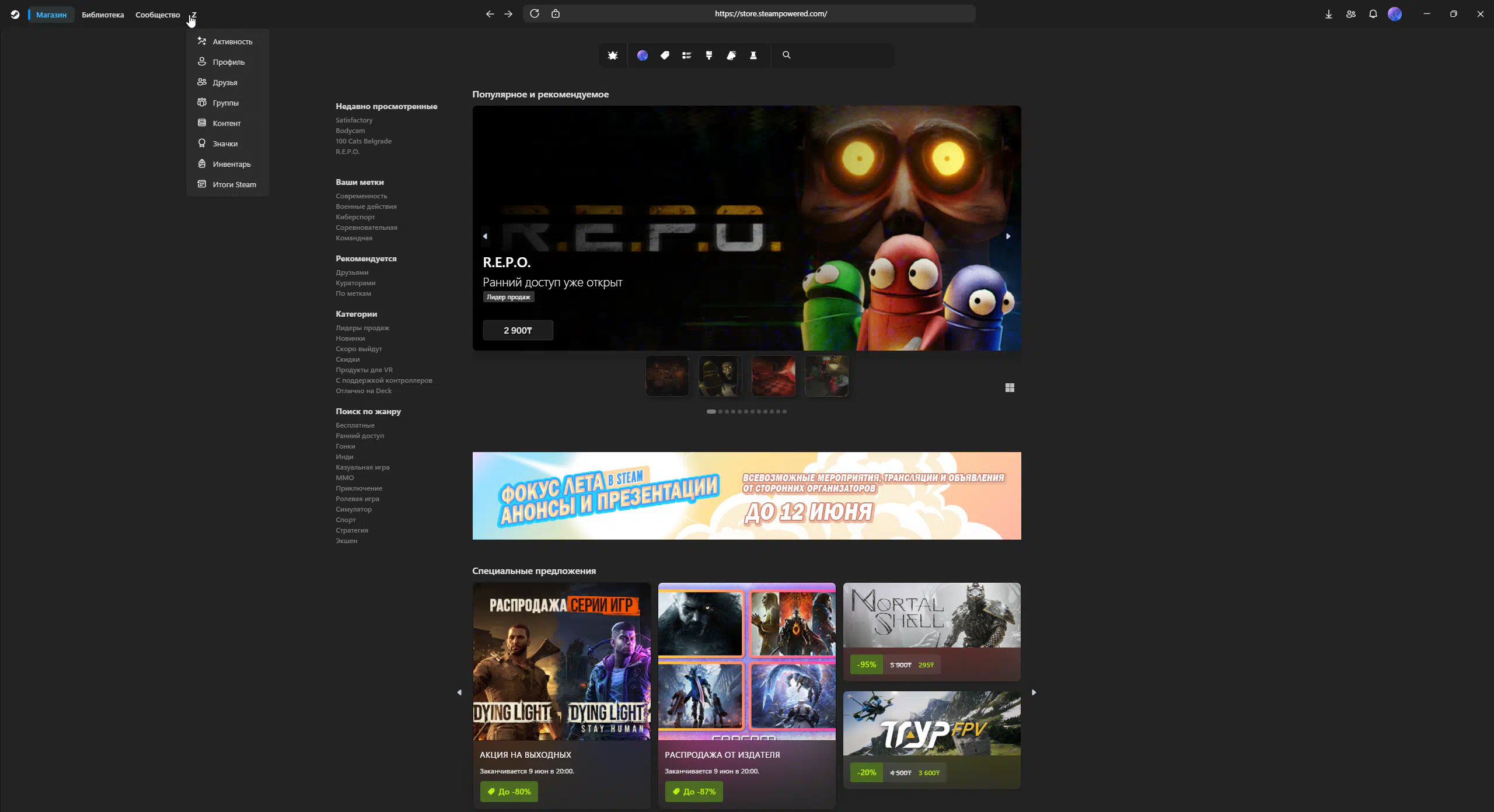The height and width of the screenshot is (812, 1494).
Task: Click the store search field
Action: pyautogui.click(x=833, y=55)
